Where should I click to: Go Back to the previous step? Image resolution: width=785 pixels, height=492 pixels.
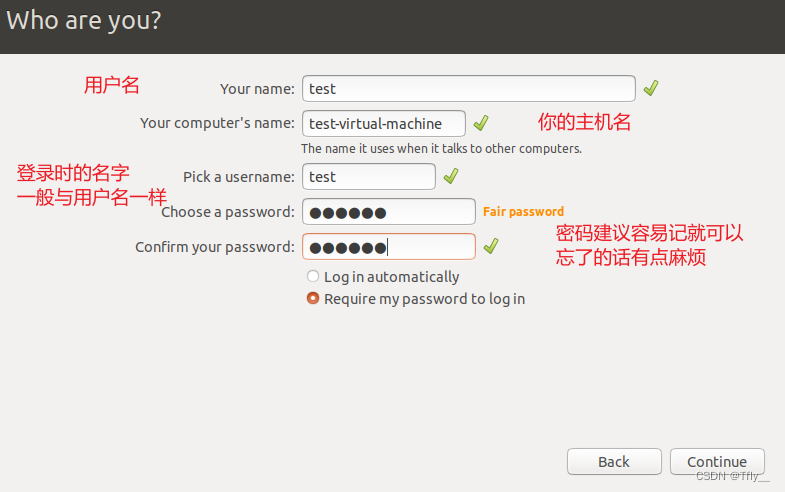614,461
